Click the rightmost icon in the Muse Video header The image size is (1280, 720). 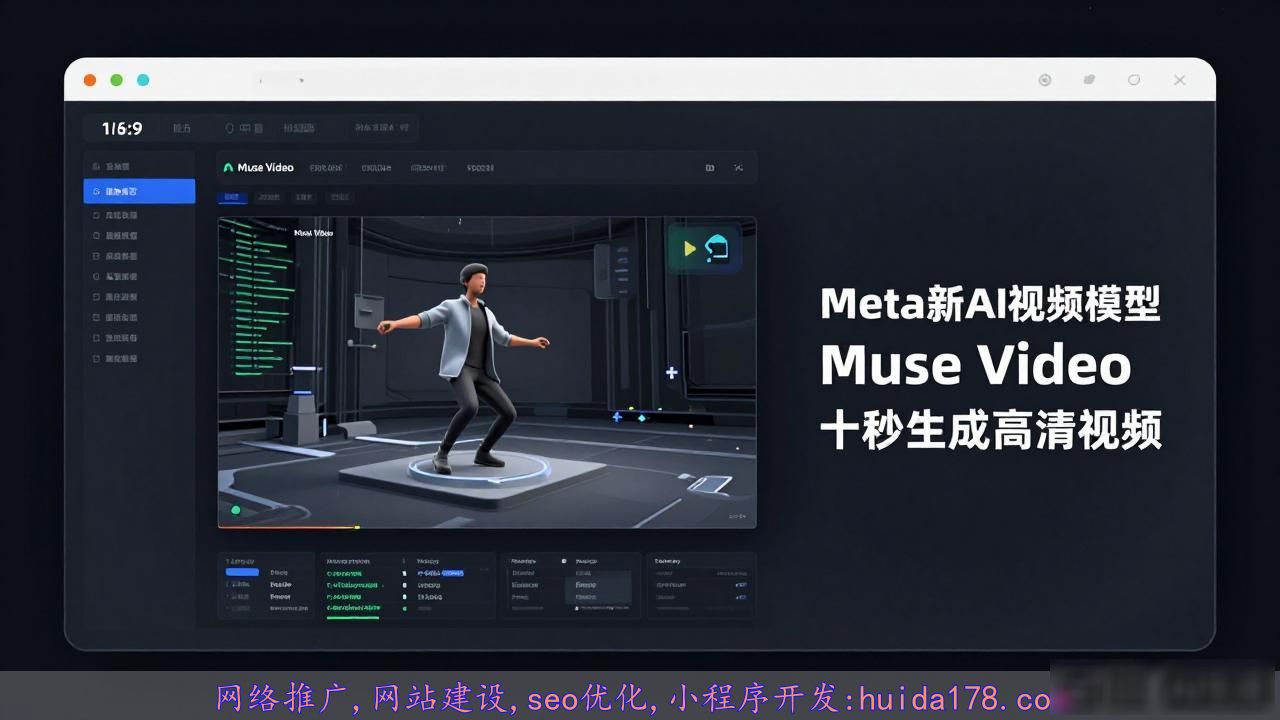[738, 168]
